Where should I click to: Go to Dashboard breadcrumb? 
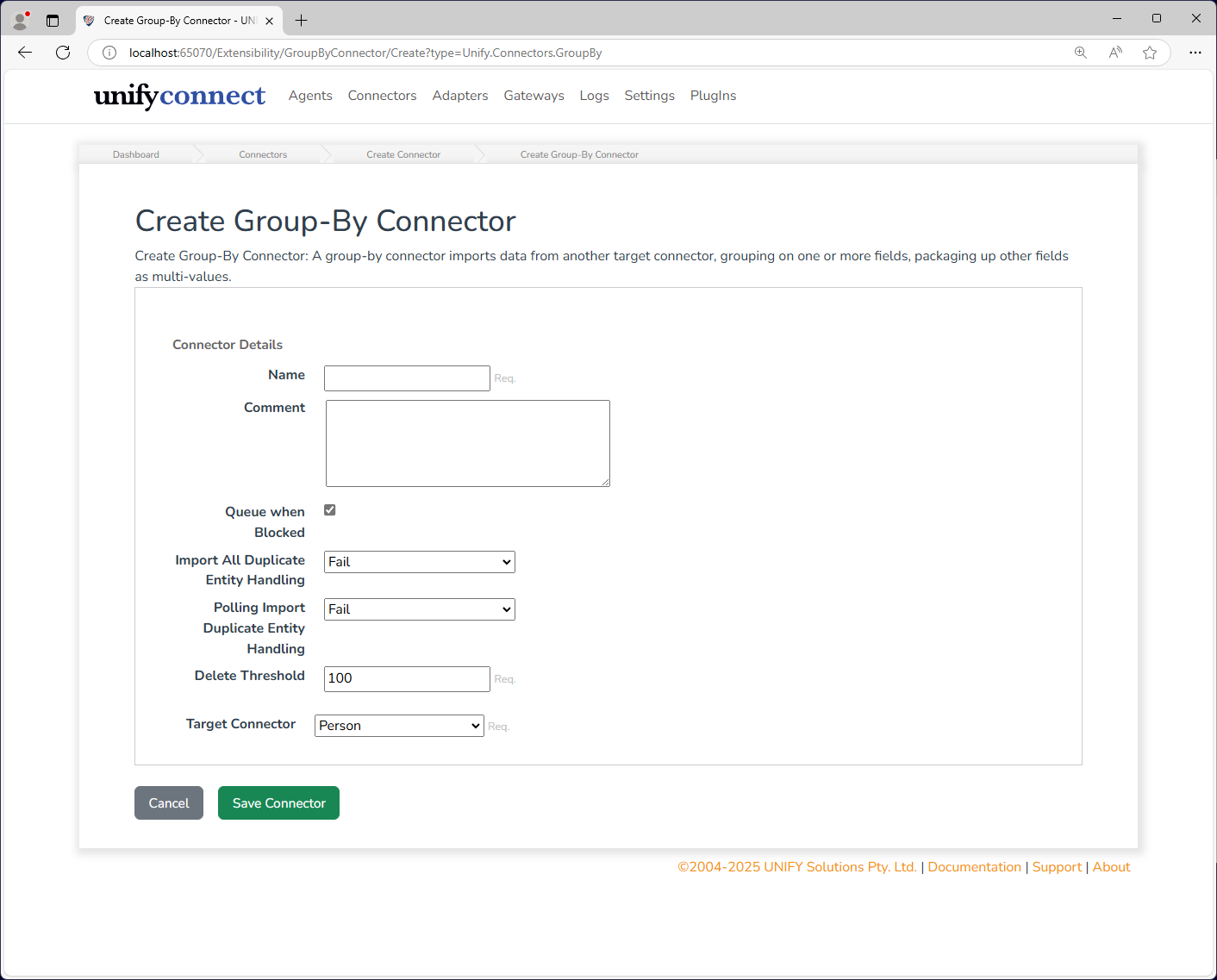pos(136,155)
